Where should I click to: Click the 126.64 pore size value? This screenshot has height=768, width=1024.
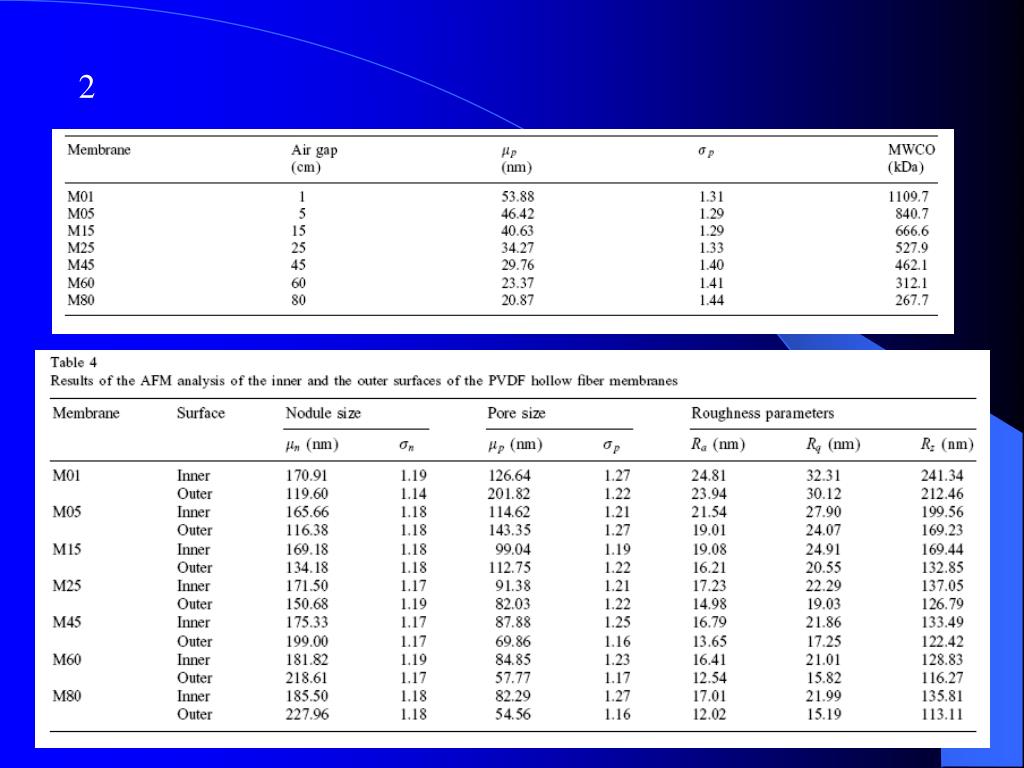[x=509, y=476]
